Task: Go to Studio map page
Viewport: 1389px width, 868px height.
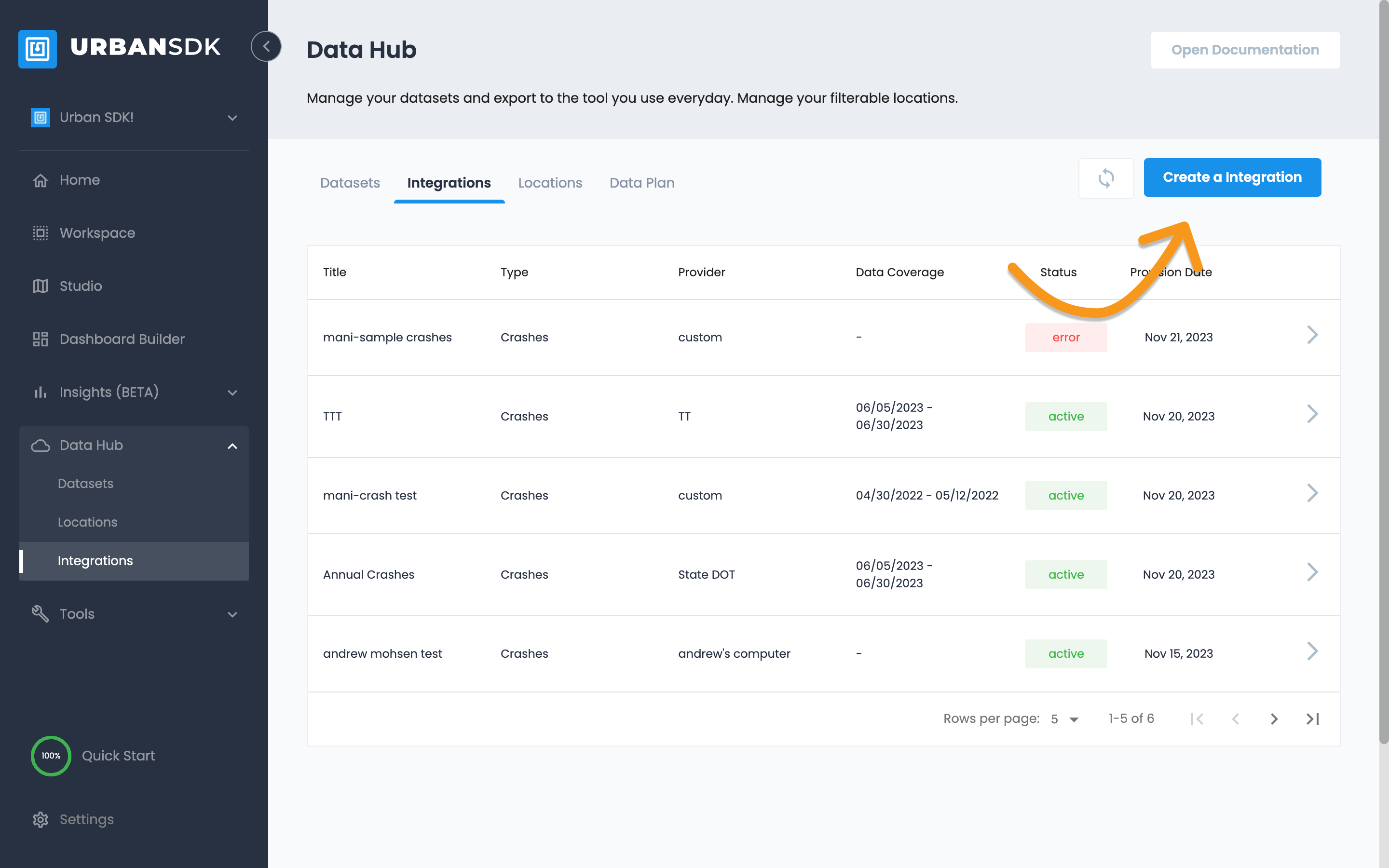Action: [81, 286]
